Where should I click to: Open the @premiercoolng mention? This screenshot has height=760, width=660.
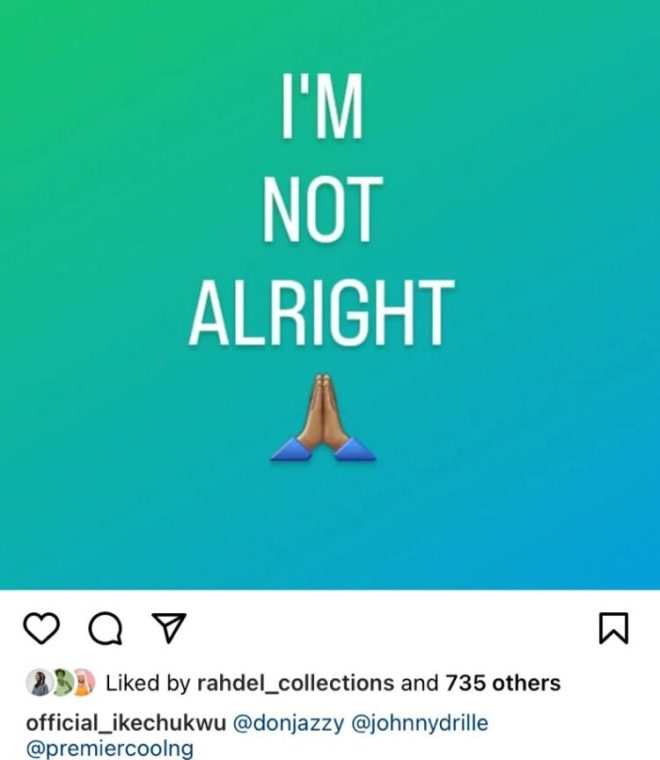[110, 748]
